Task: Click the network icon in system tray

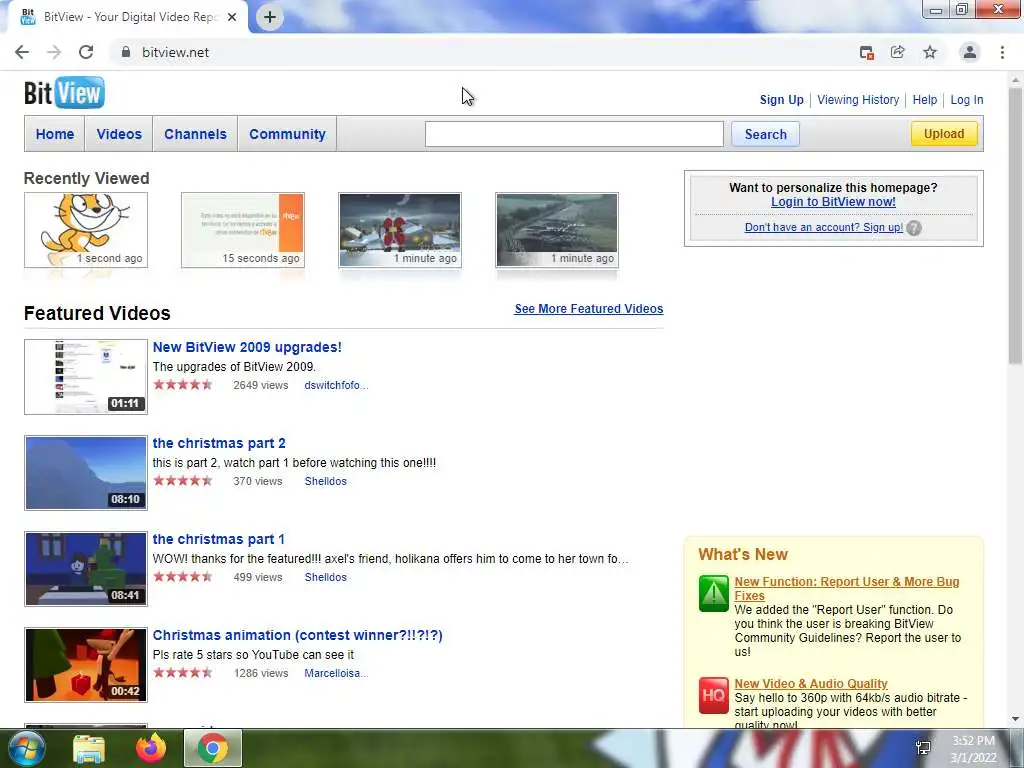Action: pyautogui.click(x=923, y=748)
